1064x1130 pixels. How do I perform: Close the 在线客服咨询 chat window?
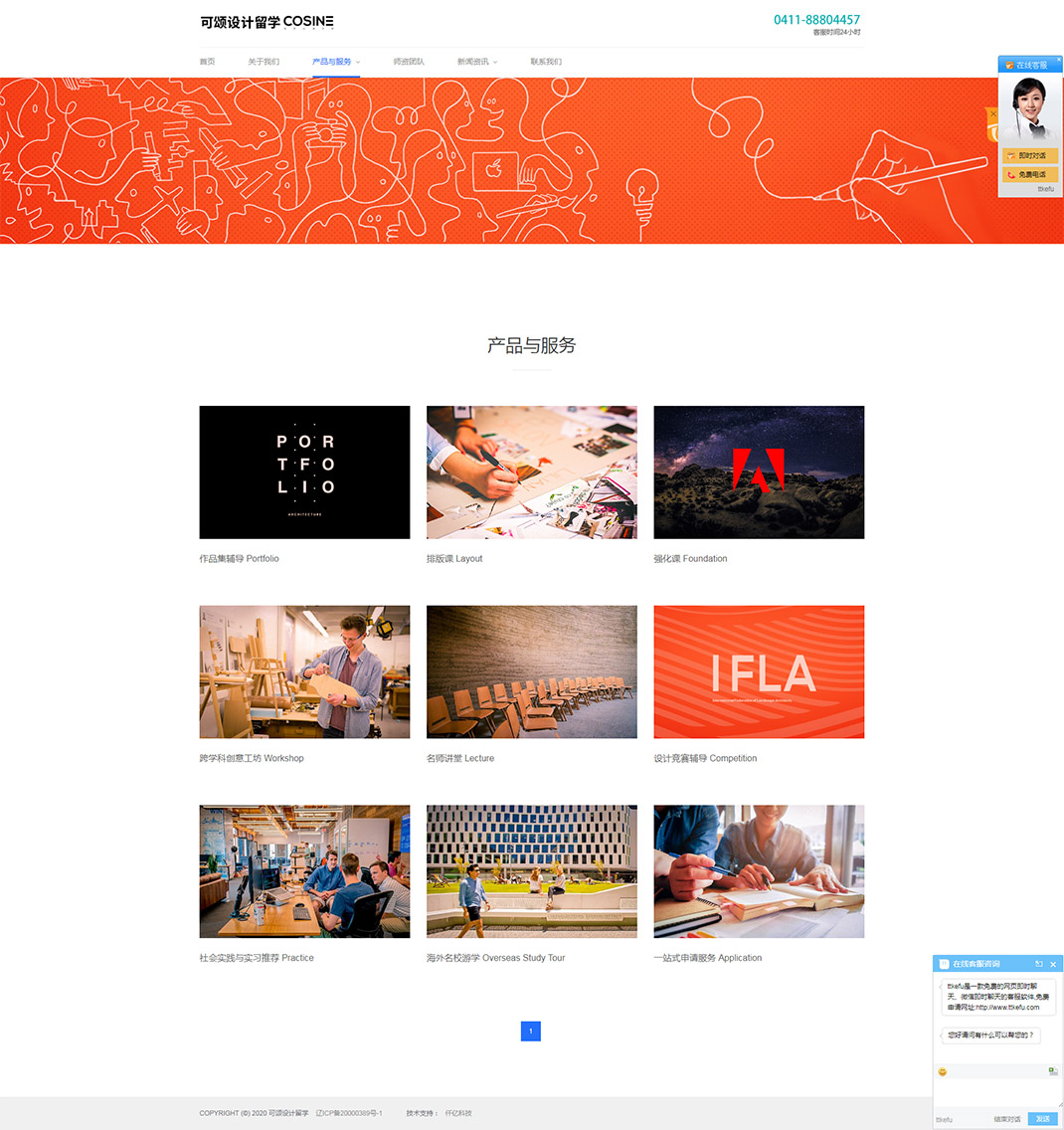click(1053, 964)
